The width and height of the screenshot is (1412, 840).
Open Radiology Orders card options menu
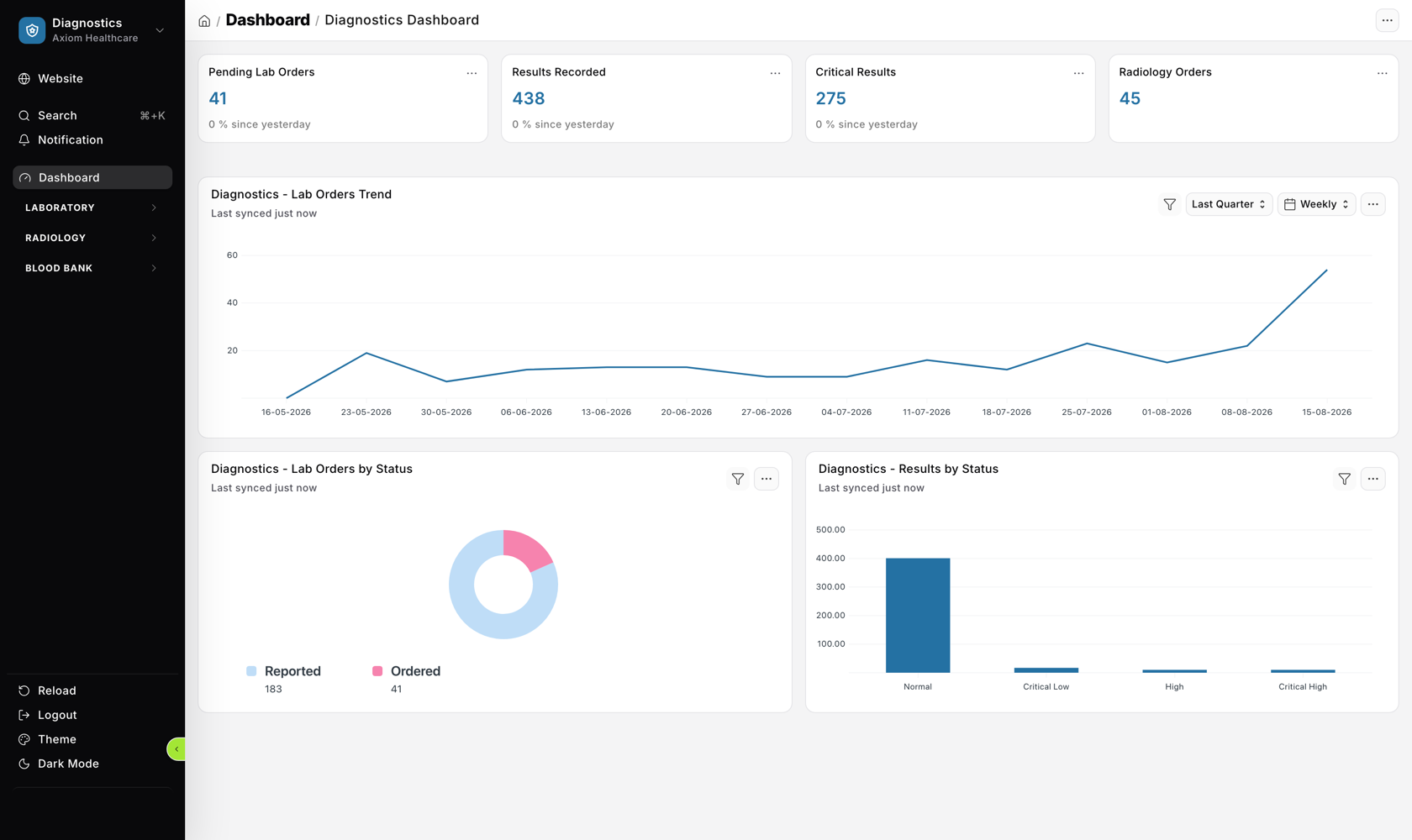[1382, 73]
